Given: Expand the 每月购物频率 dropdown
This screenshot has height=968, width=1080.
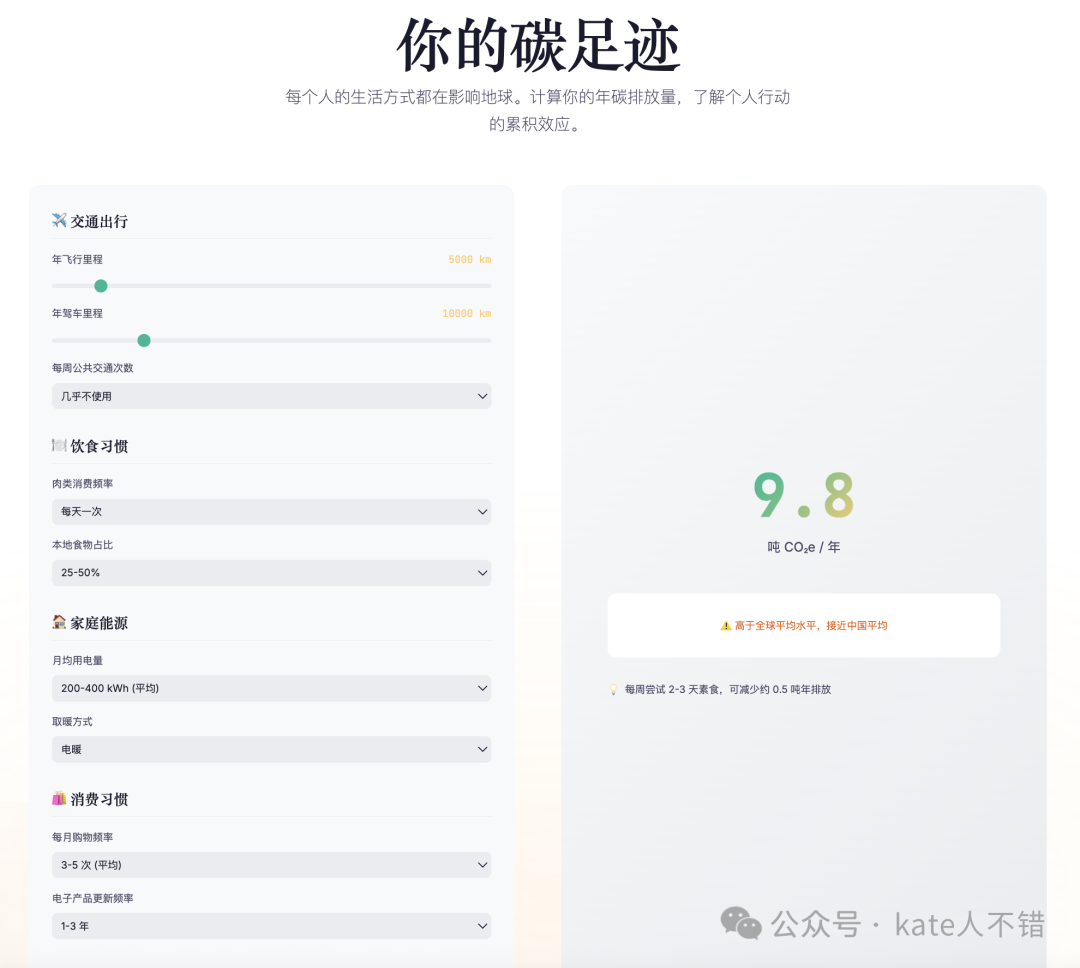Looking at the screenshot, I should tap(271, 864).
